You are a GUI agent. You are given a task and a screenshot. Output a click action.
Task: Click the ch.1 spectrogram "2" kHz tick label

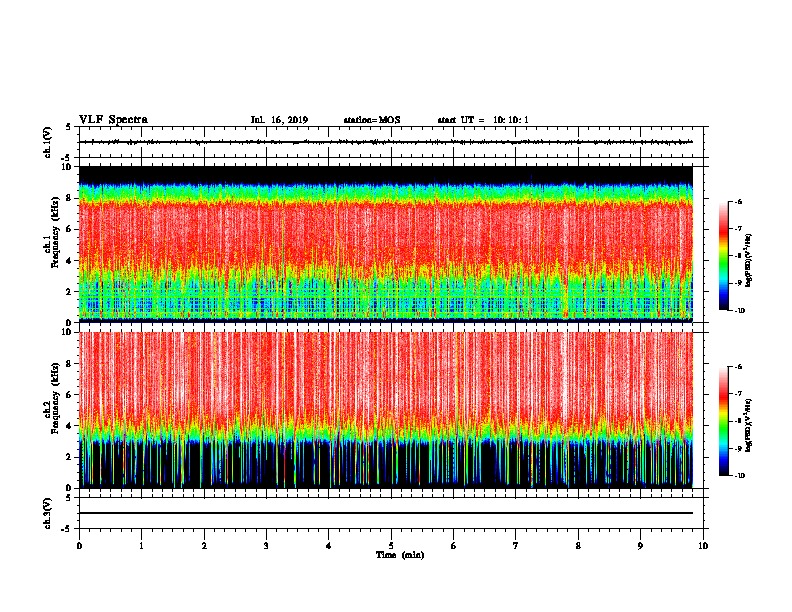(70, 292)
